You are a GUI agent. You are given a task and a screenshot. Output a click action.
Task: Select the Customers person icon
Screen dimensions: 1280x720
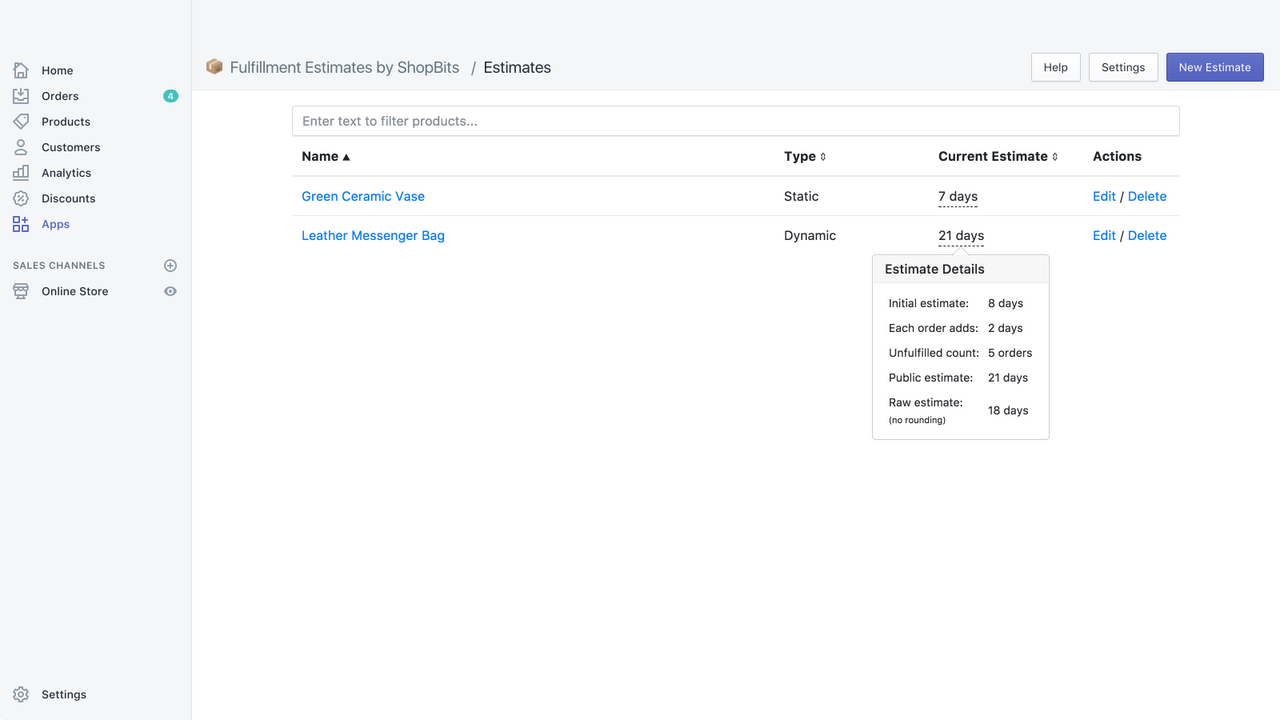coord(21,147)
